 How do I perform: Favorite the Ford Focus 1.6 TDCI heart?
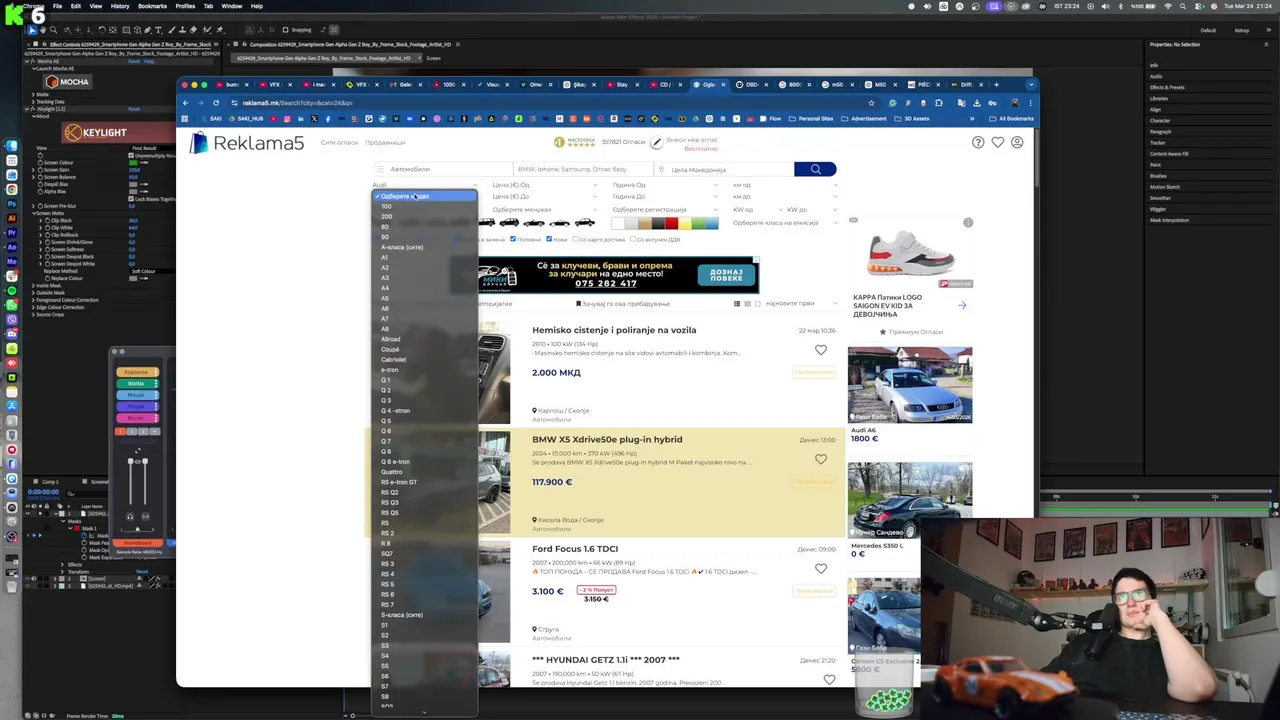coord(821,569)
